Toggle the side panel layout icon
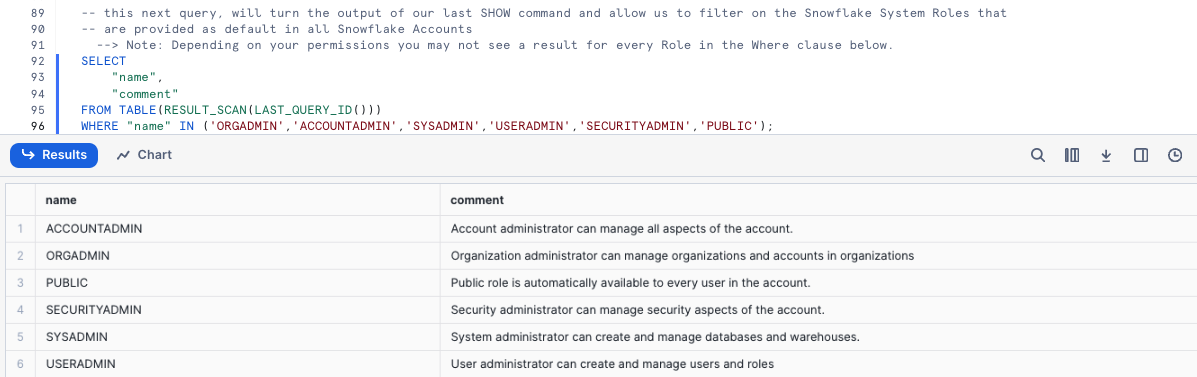 coord(1141,155)
